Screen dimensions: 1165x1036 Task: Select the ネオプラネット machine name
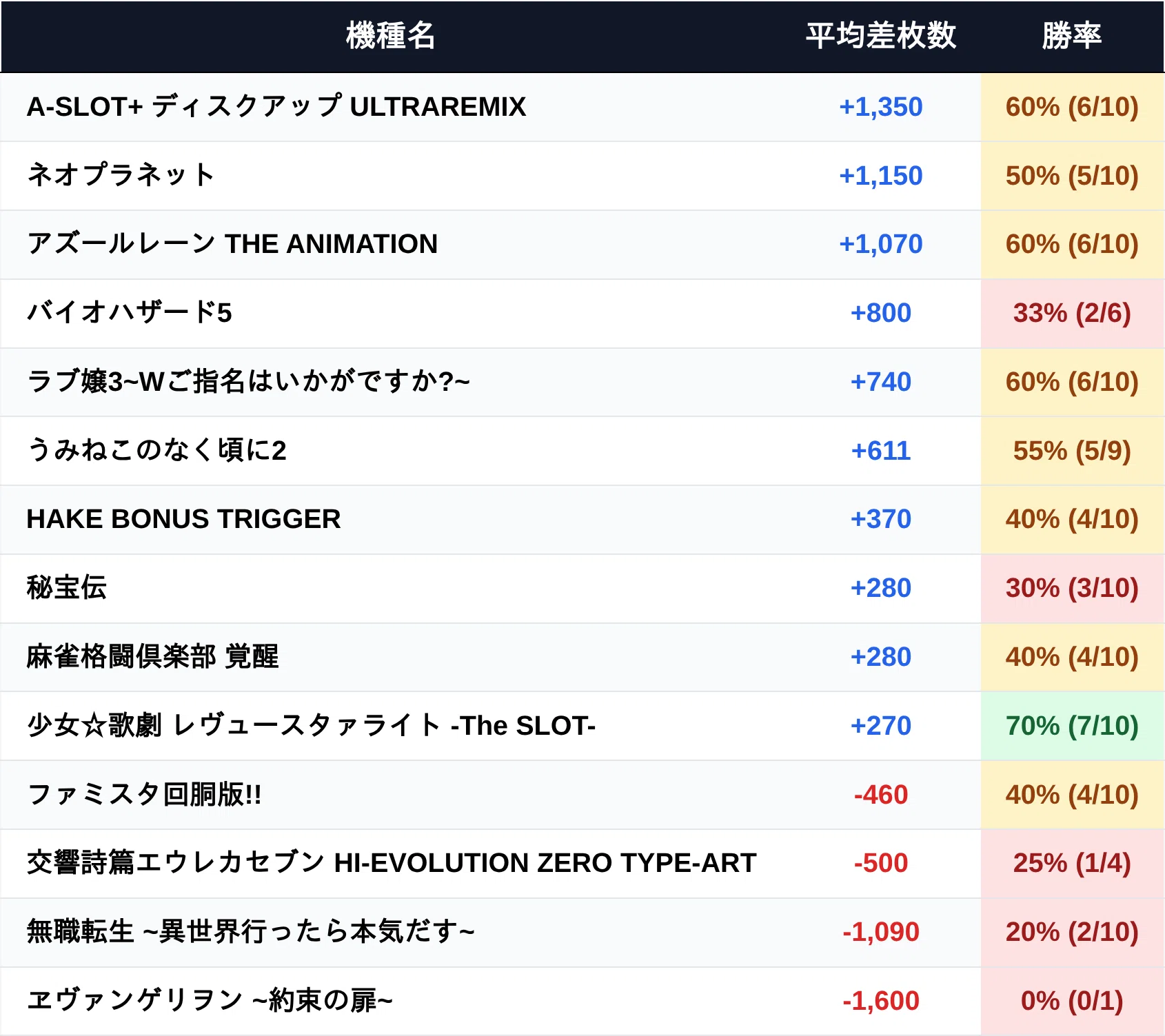[121, 175]
